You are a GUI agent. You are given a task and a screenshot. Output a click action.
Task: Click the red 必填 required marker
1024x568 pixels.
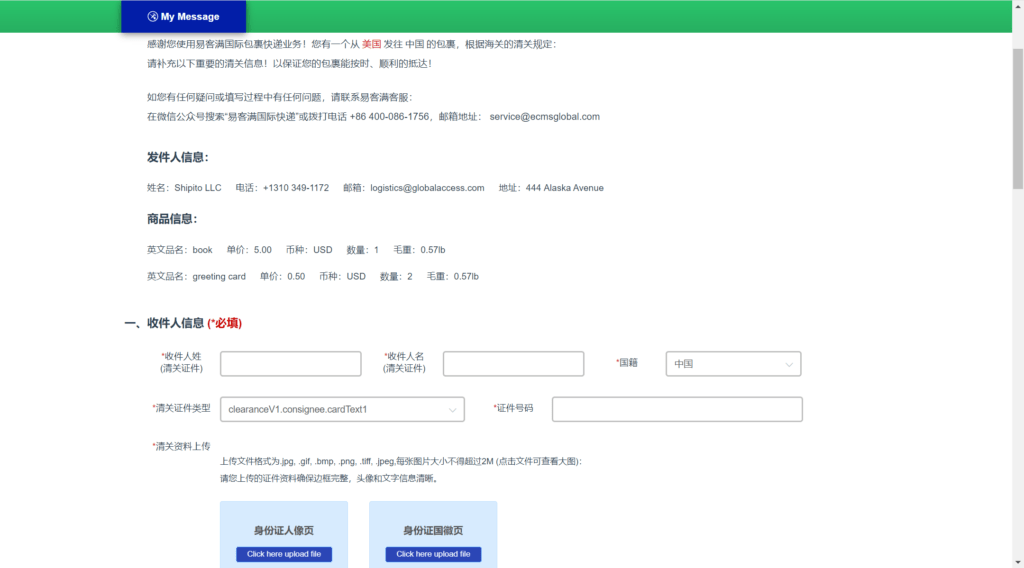(227, 323)
